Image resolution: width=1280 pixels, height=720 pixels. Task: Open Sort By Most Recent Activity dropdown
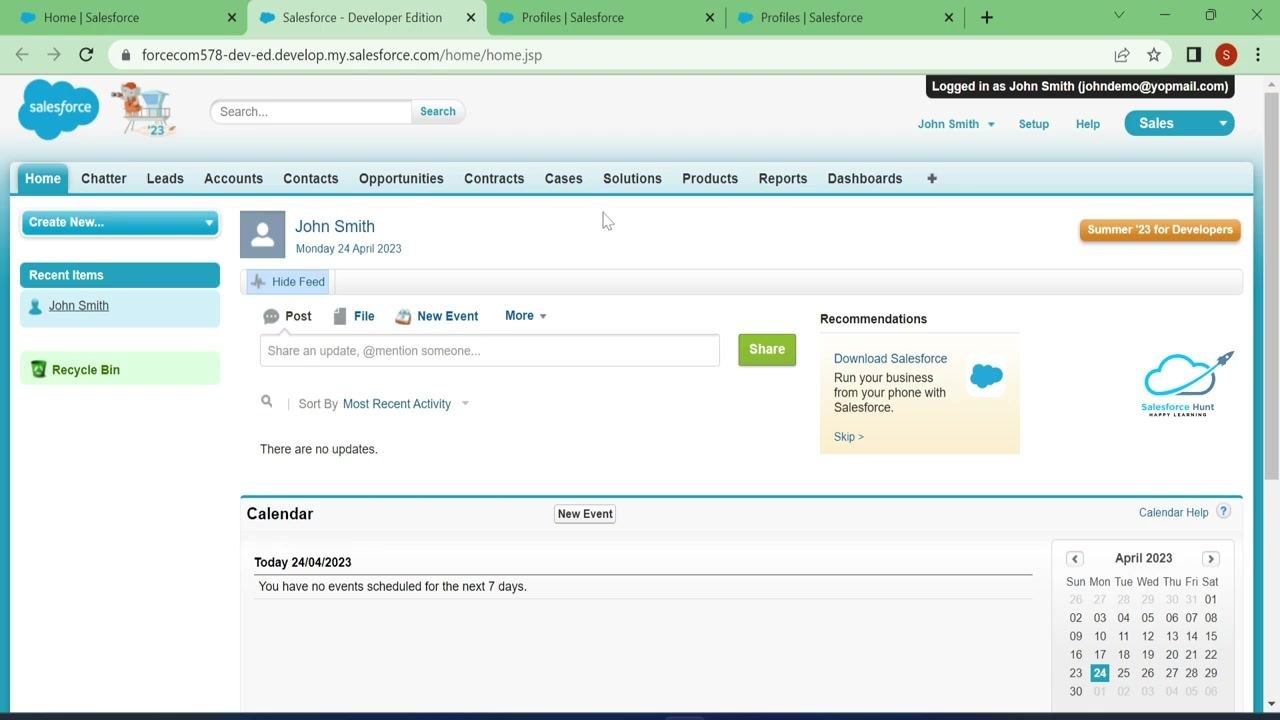(405, 404)
